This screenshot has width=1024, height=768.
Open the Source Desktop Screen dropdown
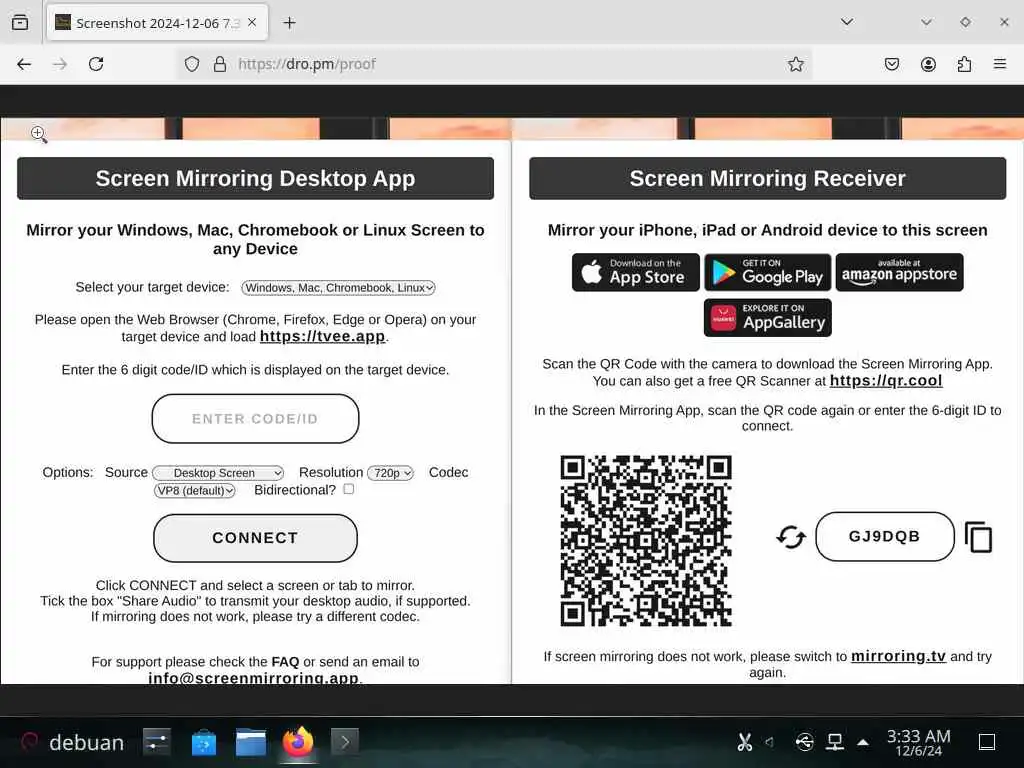(x=218, y=473)
